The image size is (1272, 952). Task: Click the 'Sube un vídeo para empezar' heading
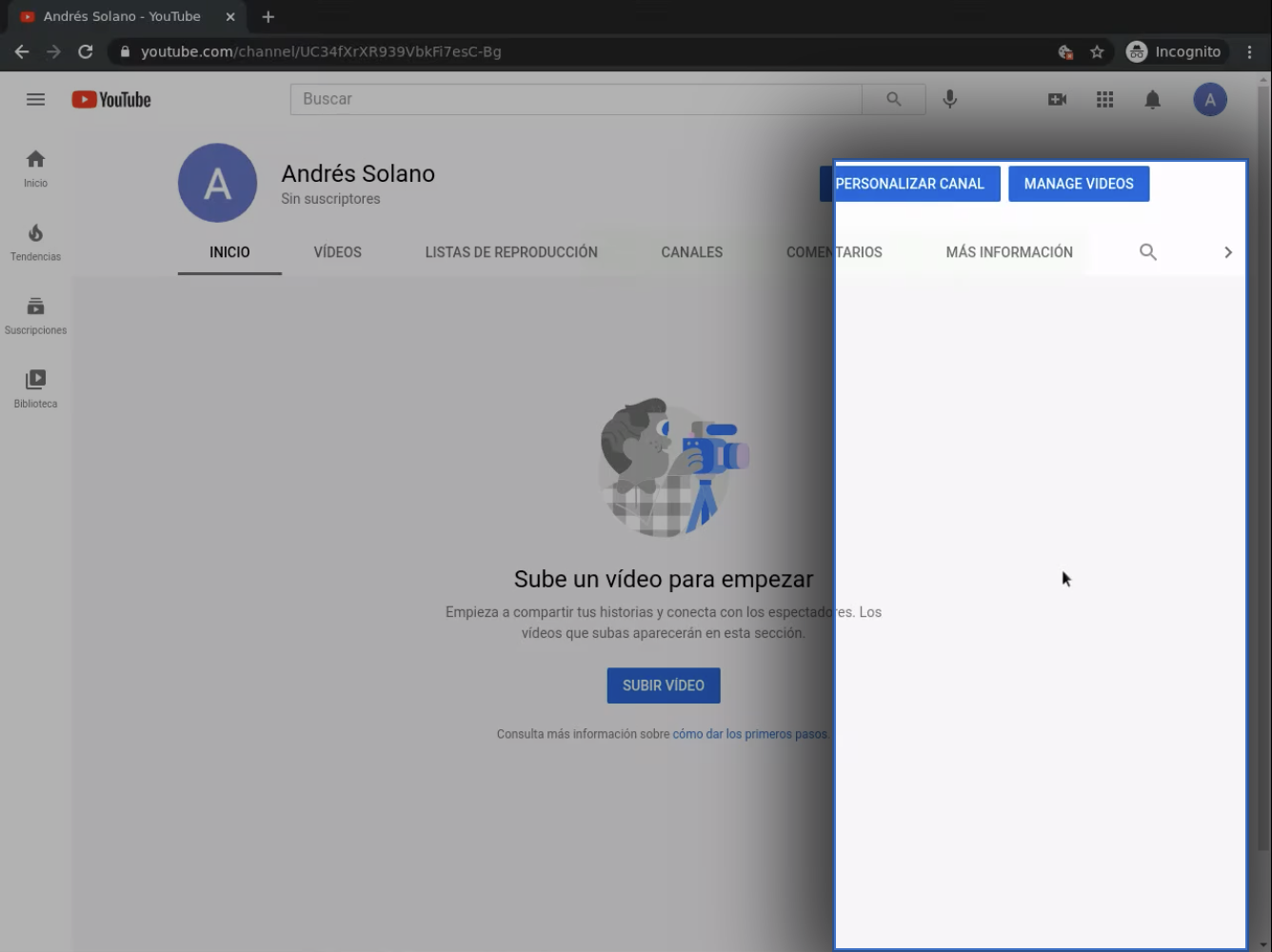(664, 579)
